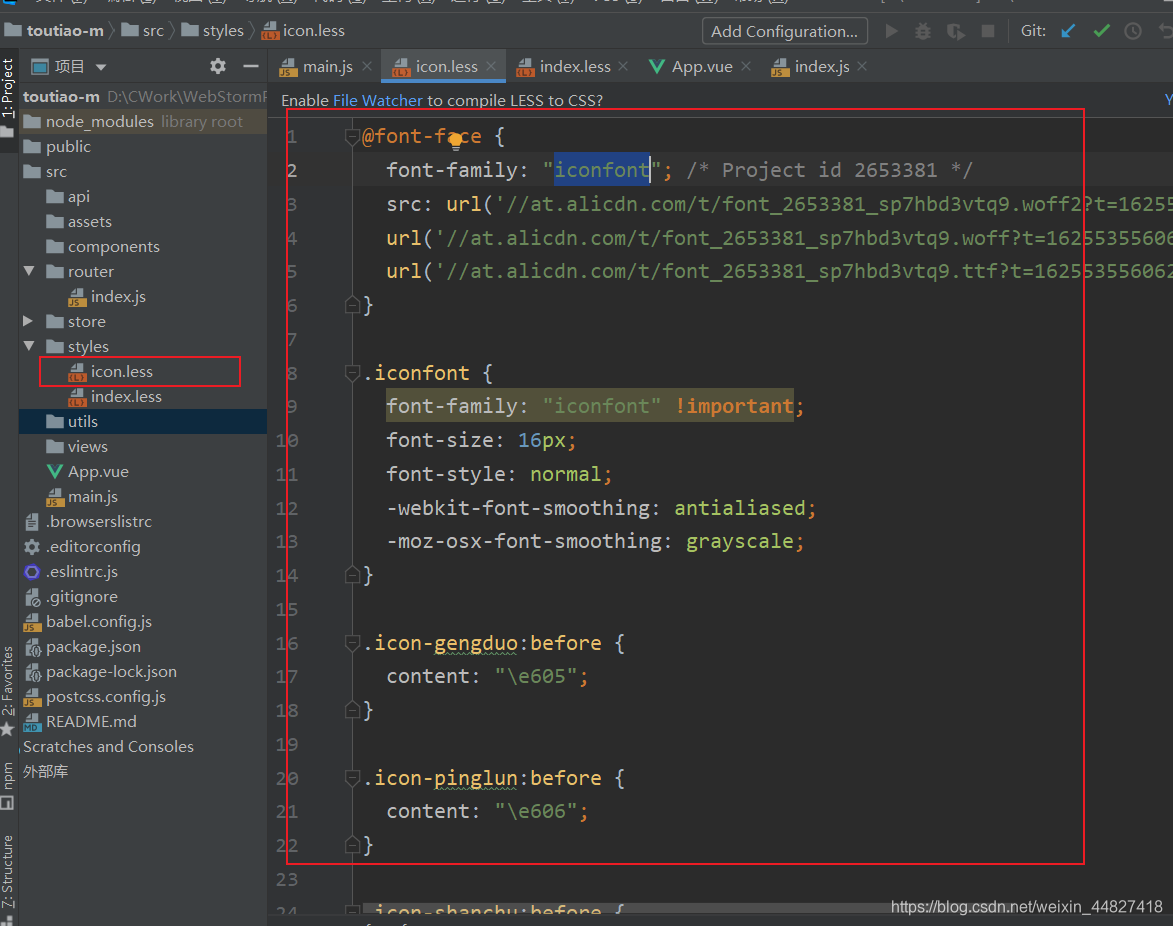Click the styles breadcrumb
The height and width of the screenshot is (926, 1173).
coord(213,31)
